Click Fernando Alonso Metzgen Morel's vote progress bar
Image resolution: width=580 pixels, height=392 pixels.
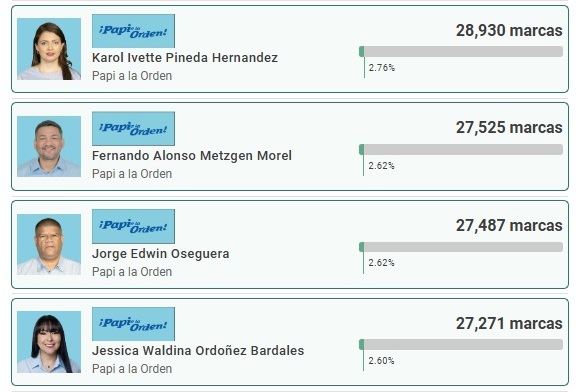click(x=461, y=149)
